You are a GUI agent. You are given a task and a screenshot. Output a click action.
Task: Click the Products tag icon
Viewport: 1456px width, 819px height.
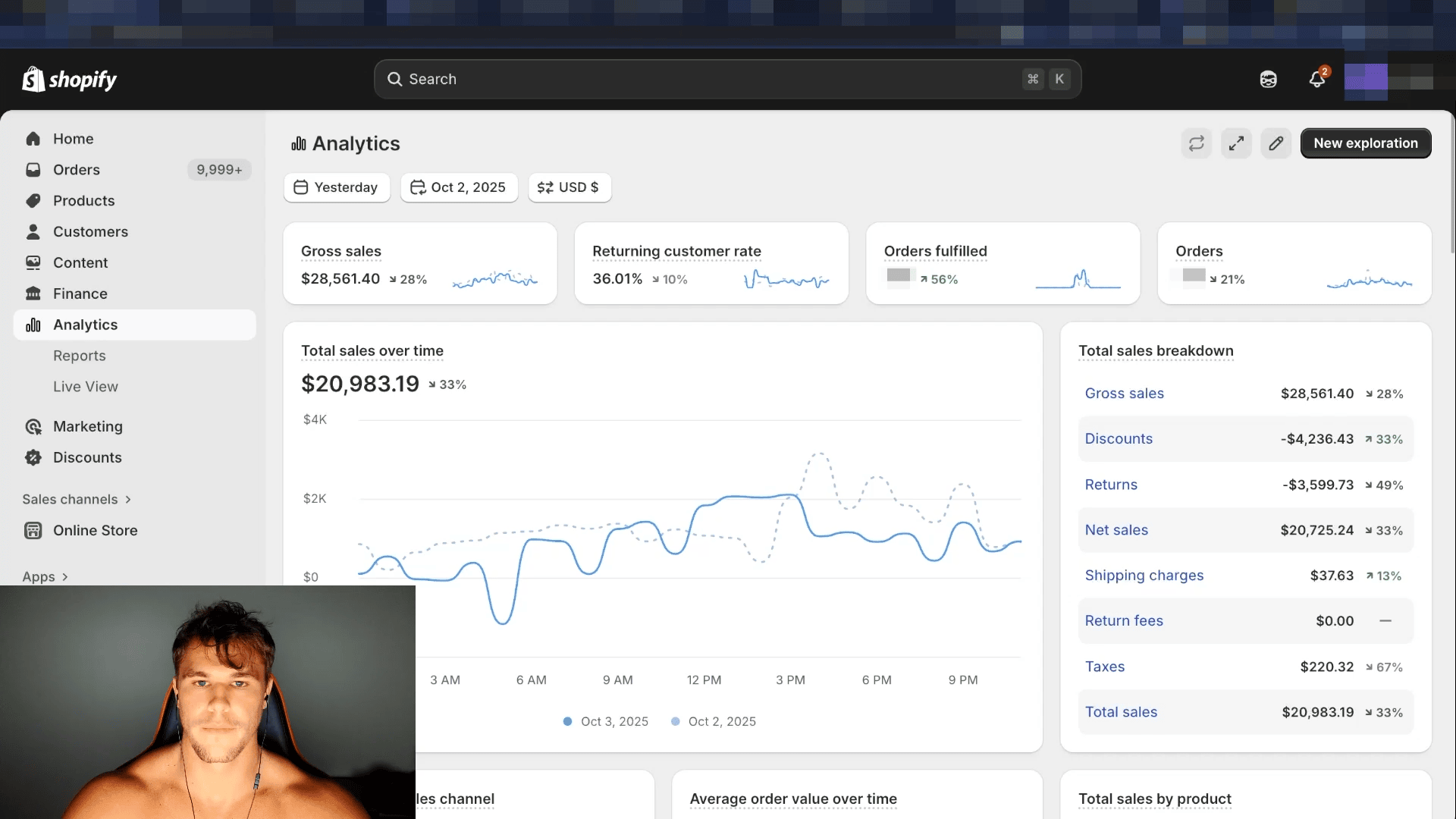click(x=33, y=201)
